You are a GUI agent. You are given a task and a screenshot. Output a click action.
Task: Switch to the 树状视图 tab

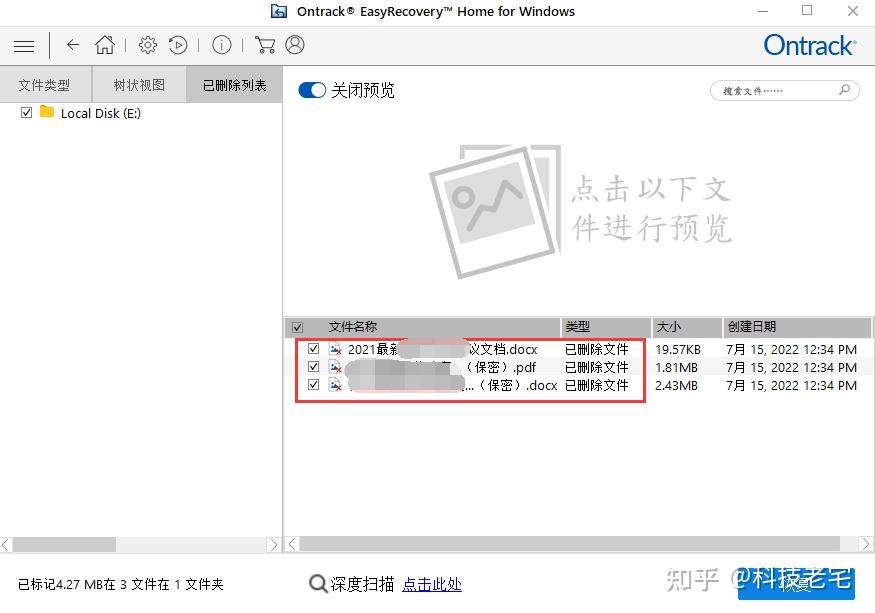(x=138, y=84)
